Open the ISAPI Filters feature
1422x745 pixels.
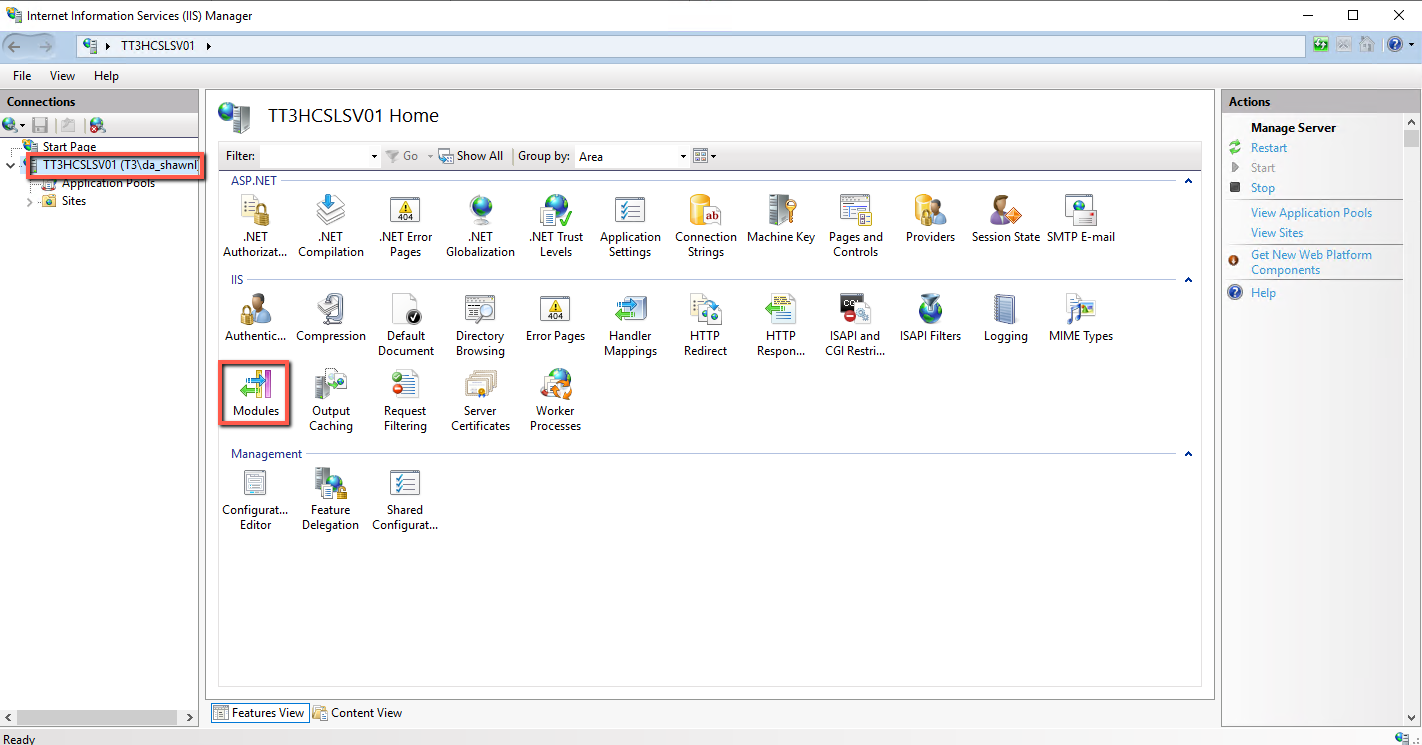tap(930, 317)
